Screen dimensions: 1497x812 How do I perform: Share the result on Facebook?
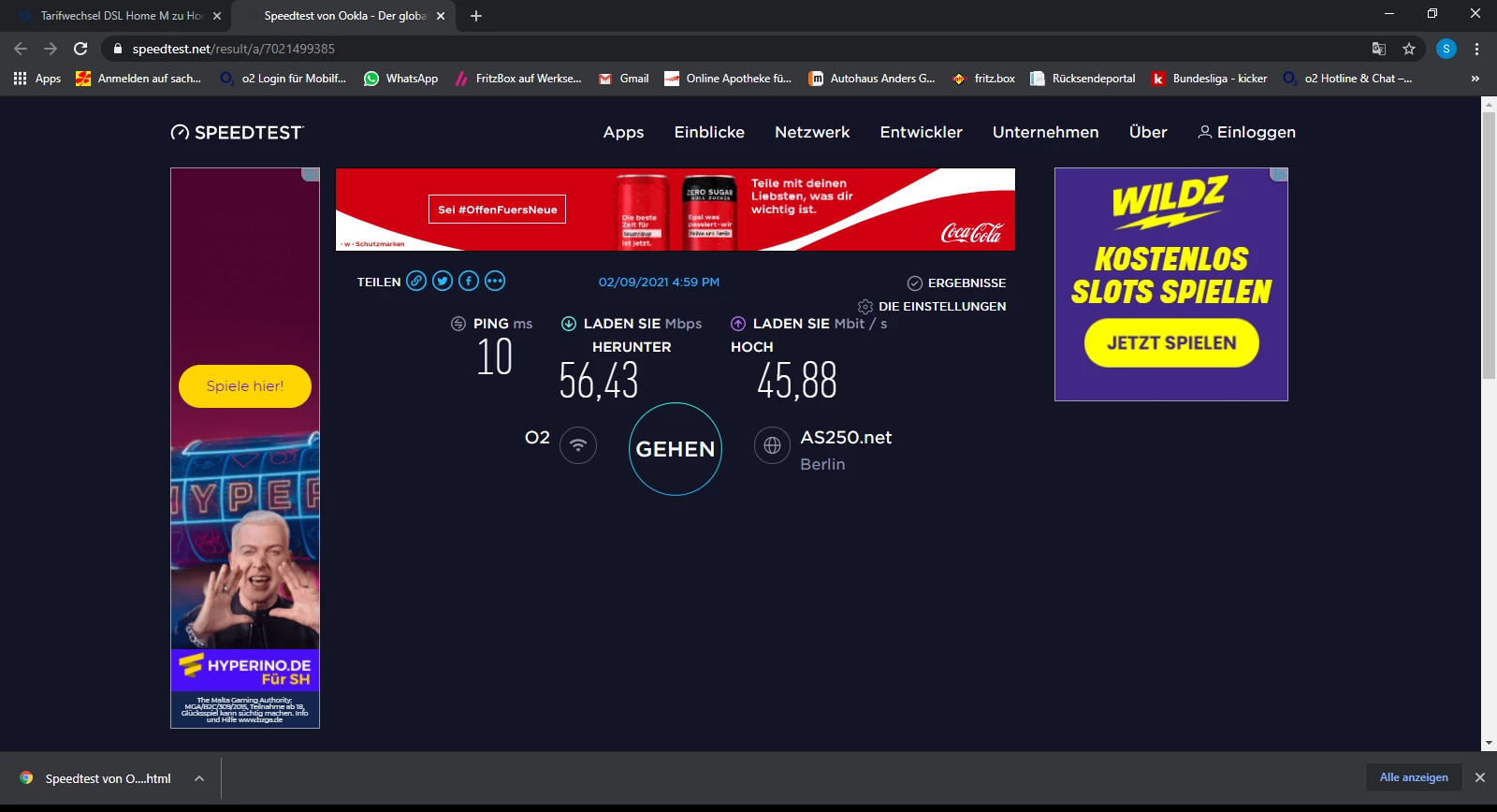[x=469, y=281]
